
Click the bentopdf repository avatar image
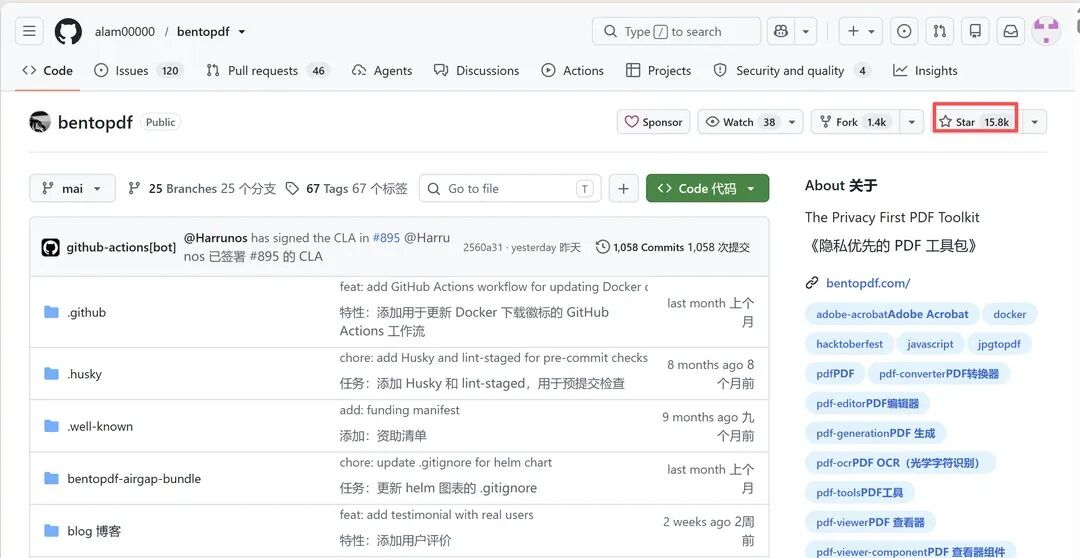(40, 122)
